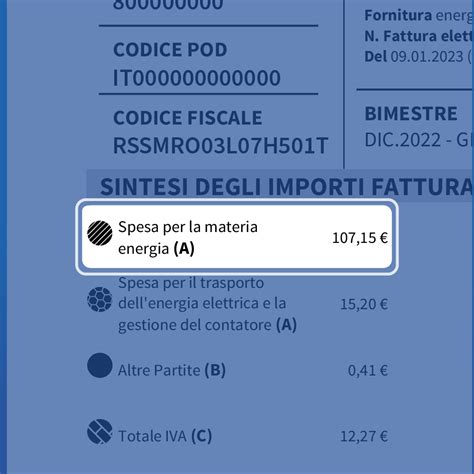The width and height of the screenshot is (474, 474).
Task: Click the crosshatched circle icon beside Totale IVA
Action: (x=100, y=431)
